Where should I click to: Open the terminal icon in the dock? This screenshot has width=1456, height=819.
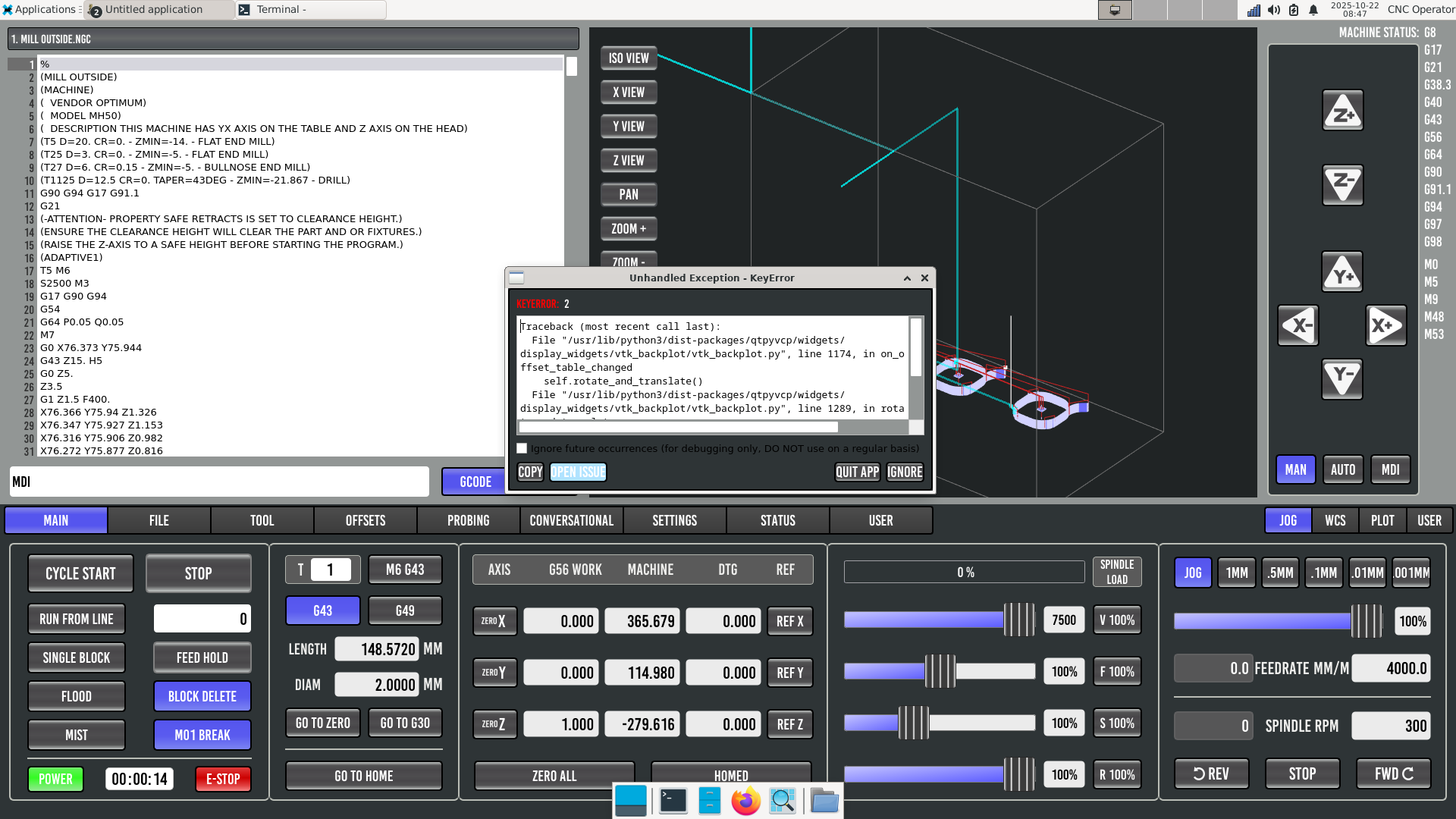(673, 801)
